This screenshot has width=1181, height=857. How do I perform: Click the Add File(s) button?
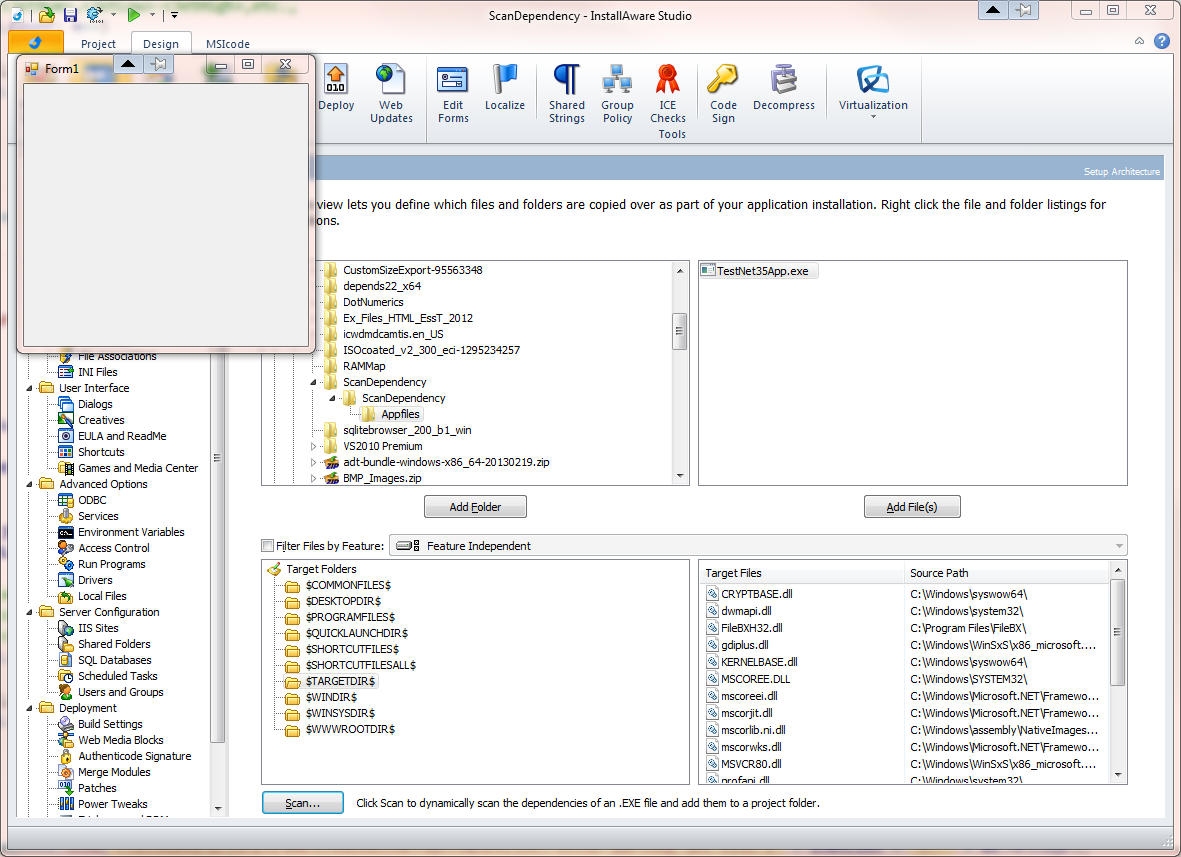click(x=912, y=507)
